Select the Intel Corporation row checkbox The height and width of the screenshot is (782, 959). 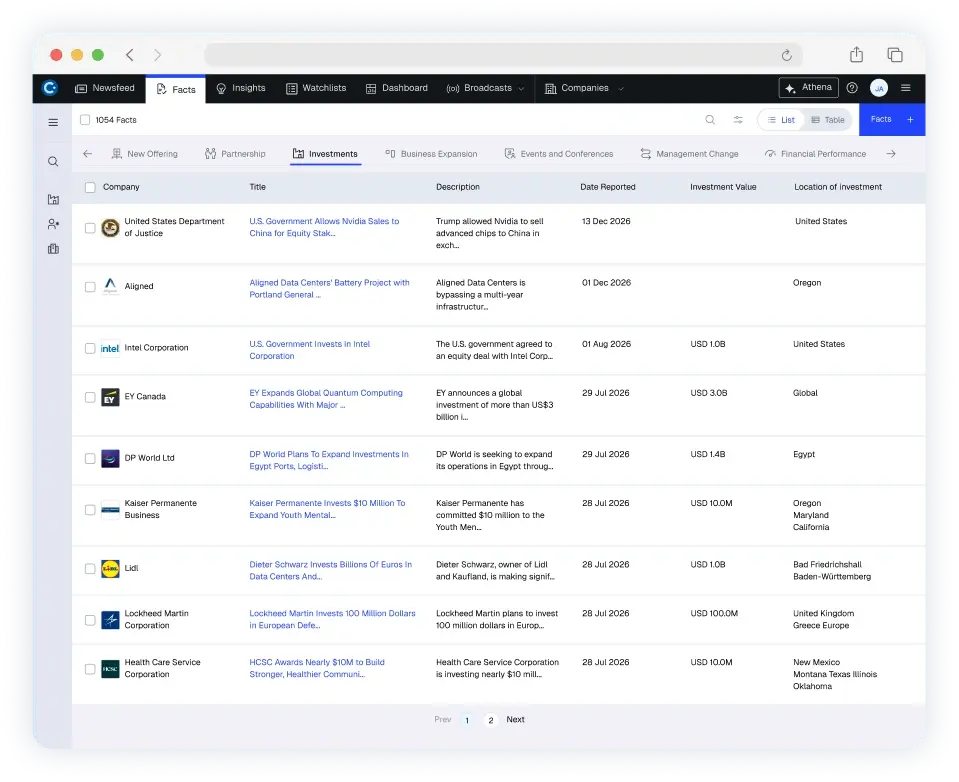(x=90, y=348)
